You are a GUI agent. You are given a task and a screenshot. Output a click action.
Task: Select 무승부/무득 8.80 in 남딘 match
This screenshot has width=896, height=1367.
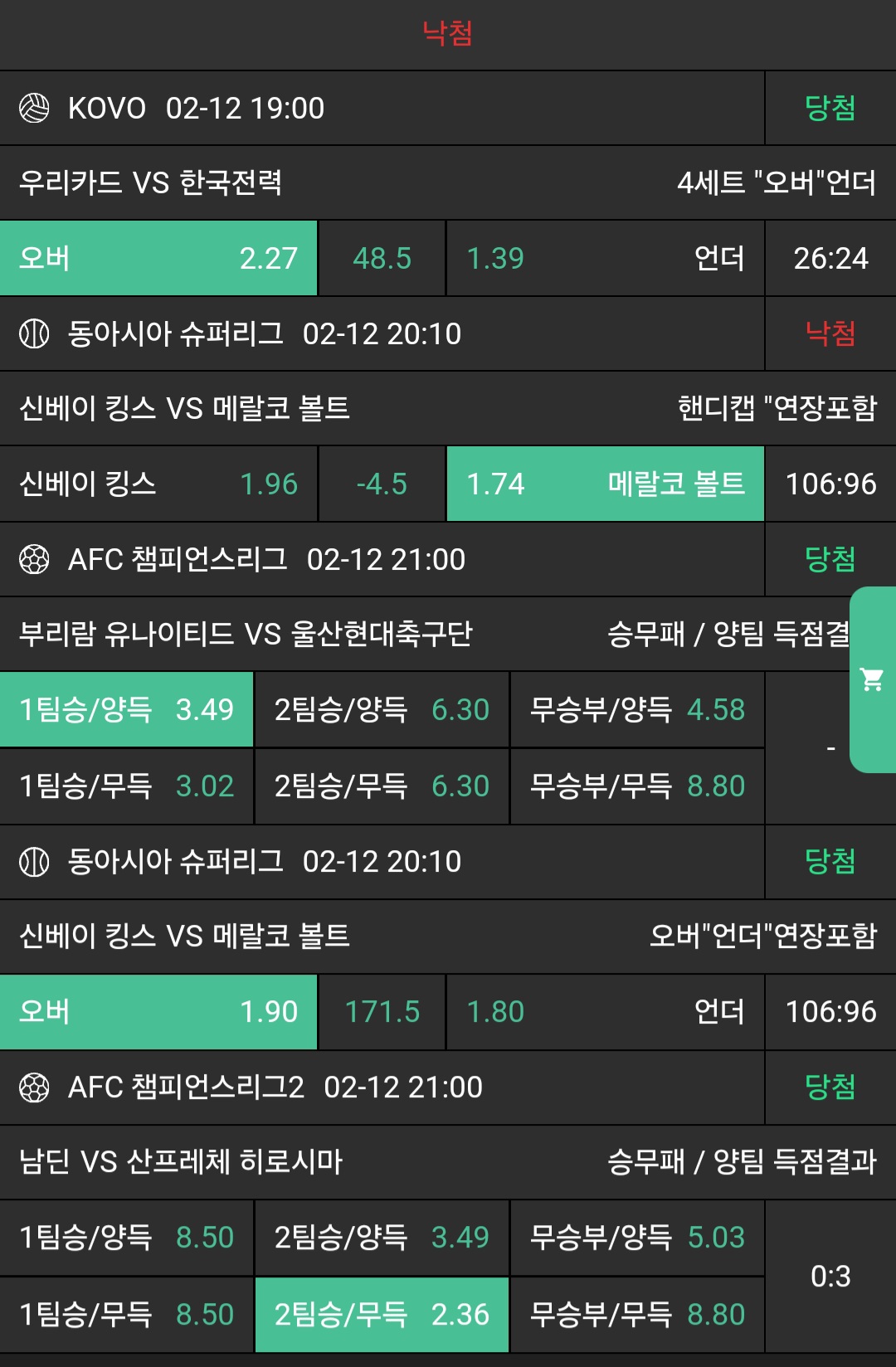pos(637,1314)
